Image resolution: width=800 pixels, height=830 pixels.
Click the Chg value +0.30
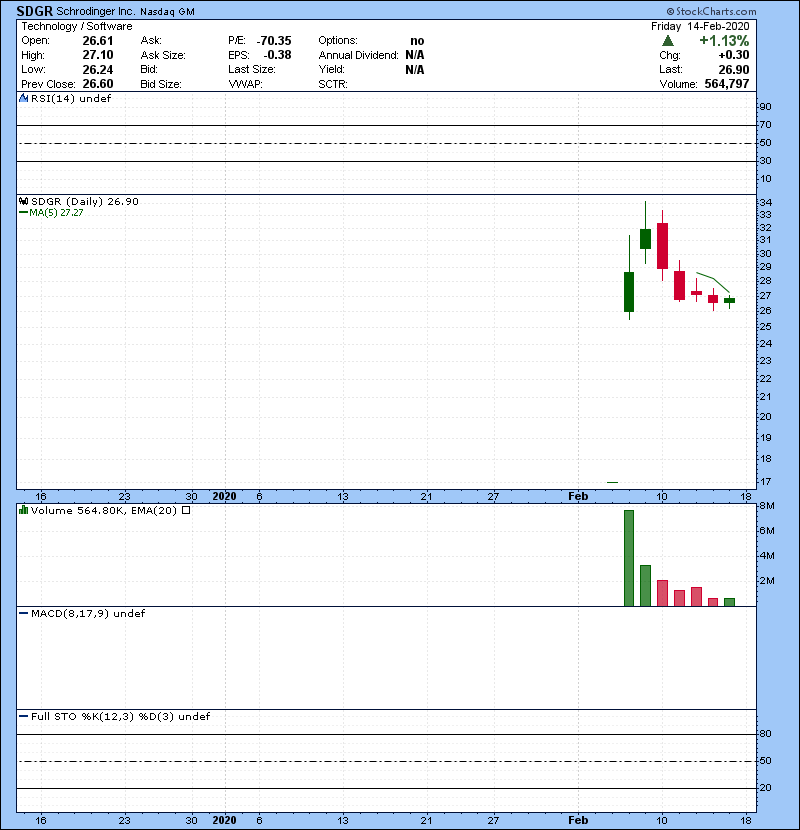point(734,55)
